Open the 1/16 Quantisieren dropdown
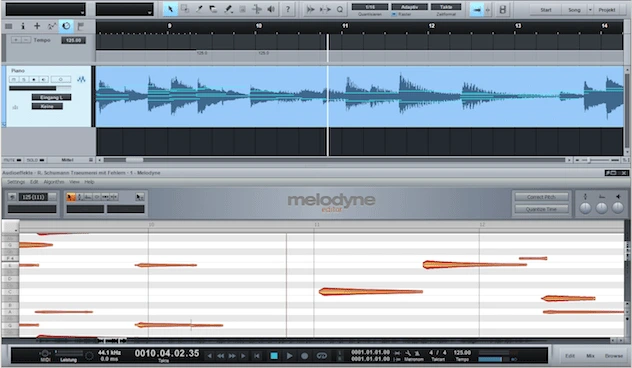The image size is (632, 368). click(370, 7)
